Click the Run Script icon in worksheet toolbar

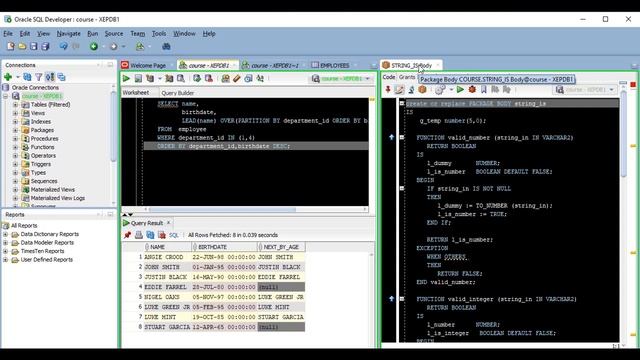(138, 78)
